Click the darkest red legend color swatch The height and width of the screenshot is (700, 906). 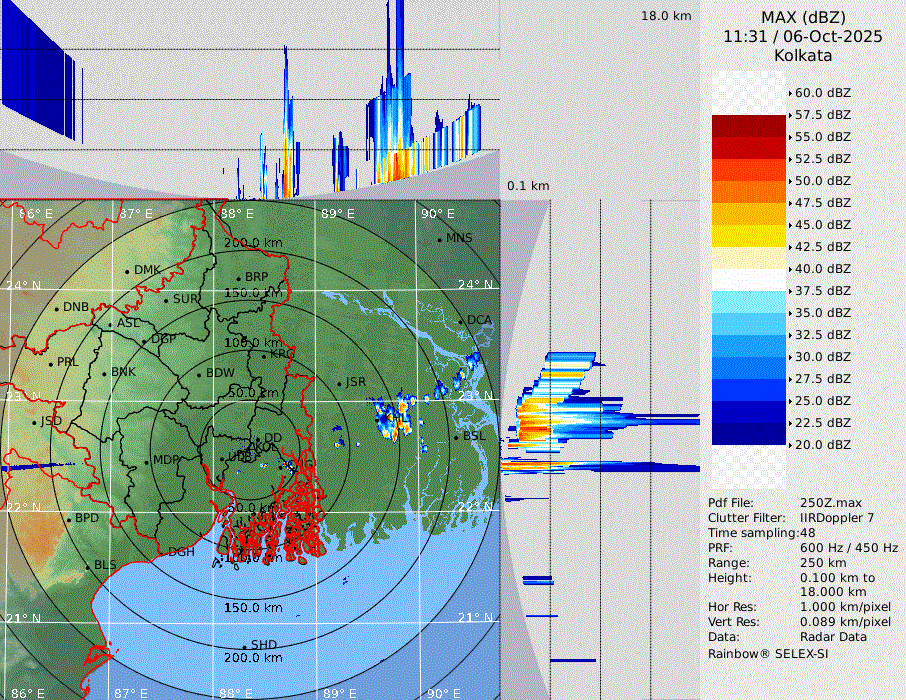[748, 126]
